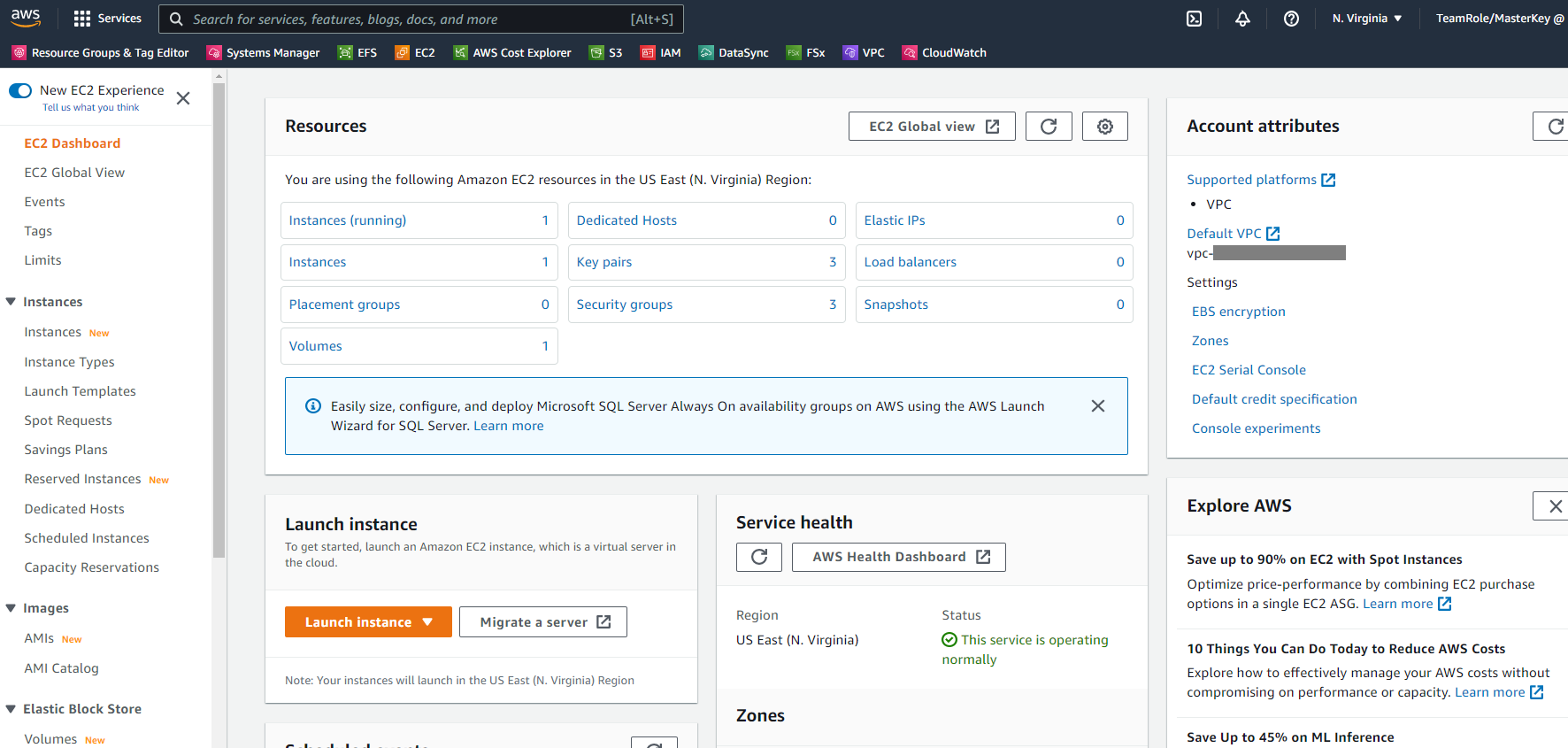
Task: Open Events in sidebar
Action: [x=44, y=202]
